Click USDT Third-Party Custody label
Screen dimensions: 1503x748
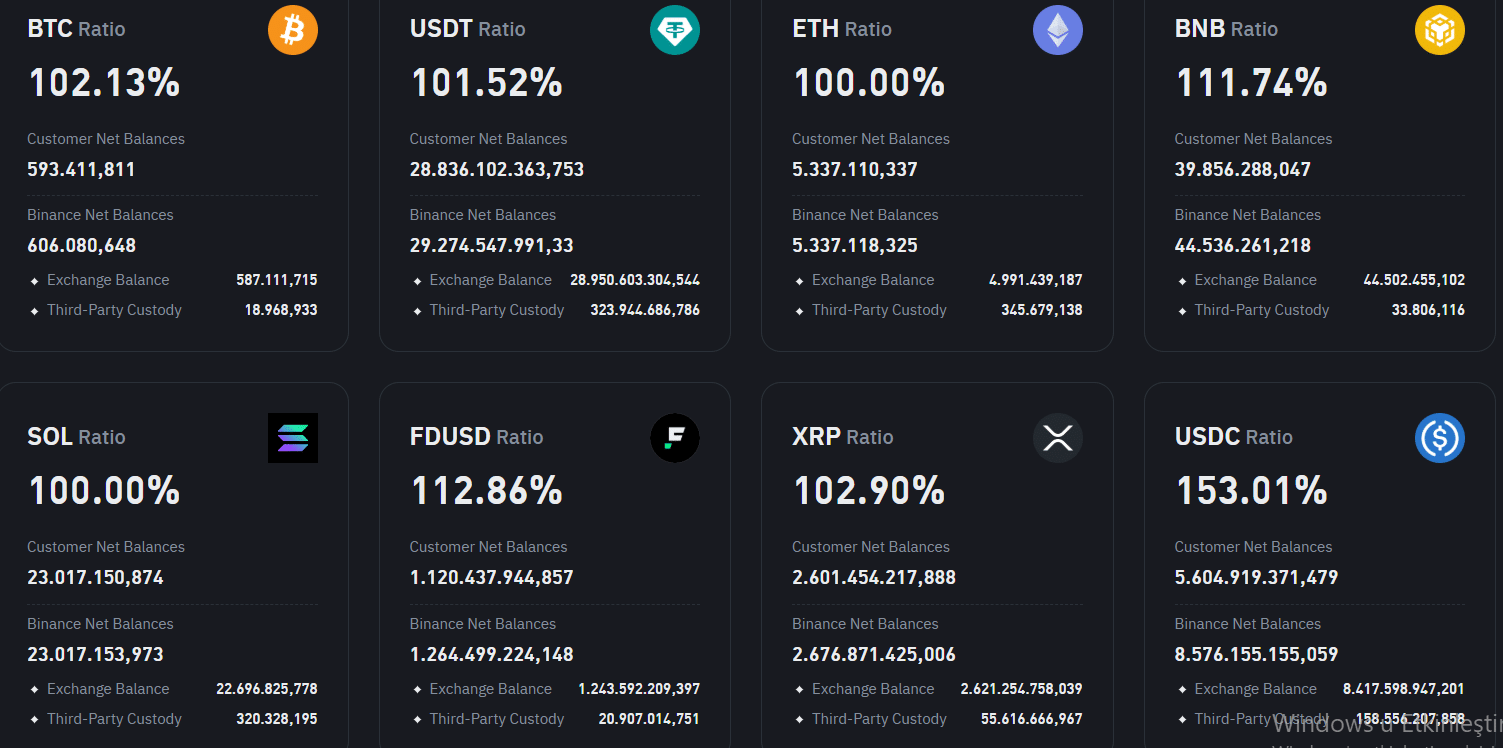[x=497, y=310]
